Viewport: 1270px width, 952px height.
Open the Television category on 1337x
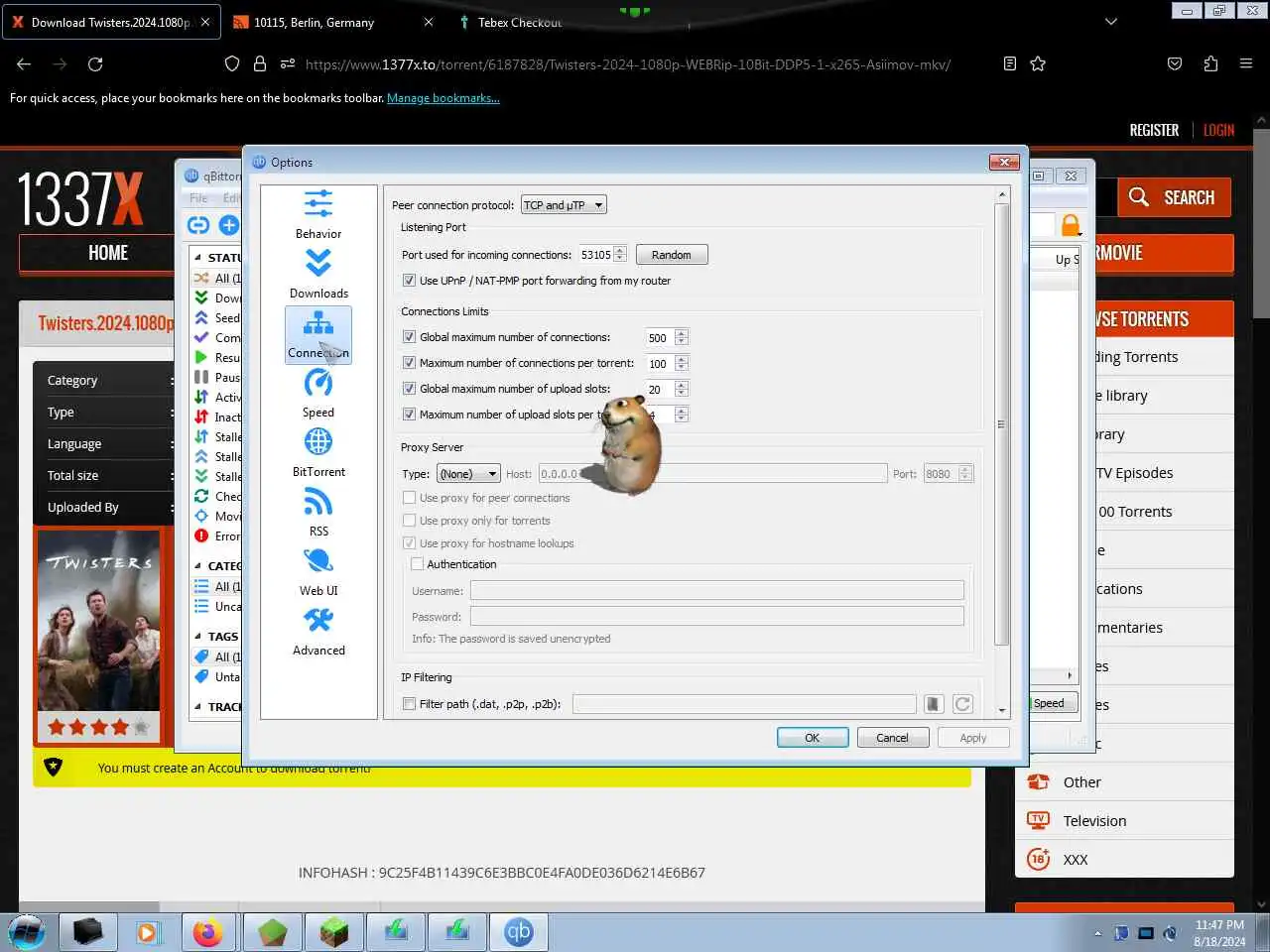pos(1094,821)
